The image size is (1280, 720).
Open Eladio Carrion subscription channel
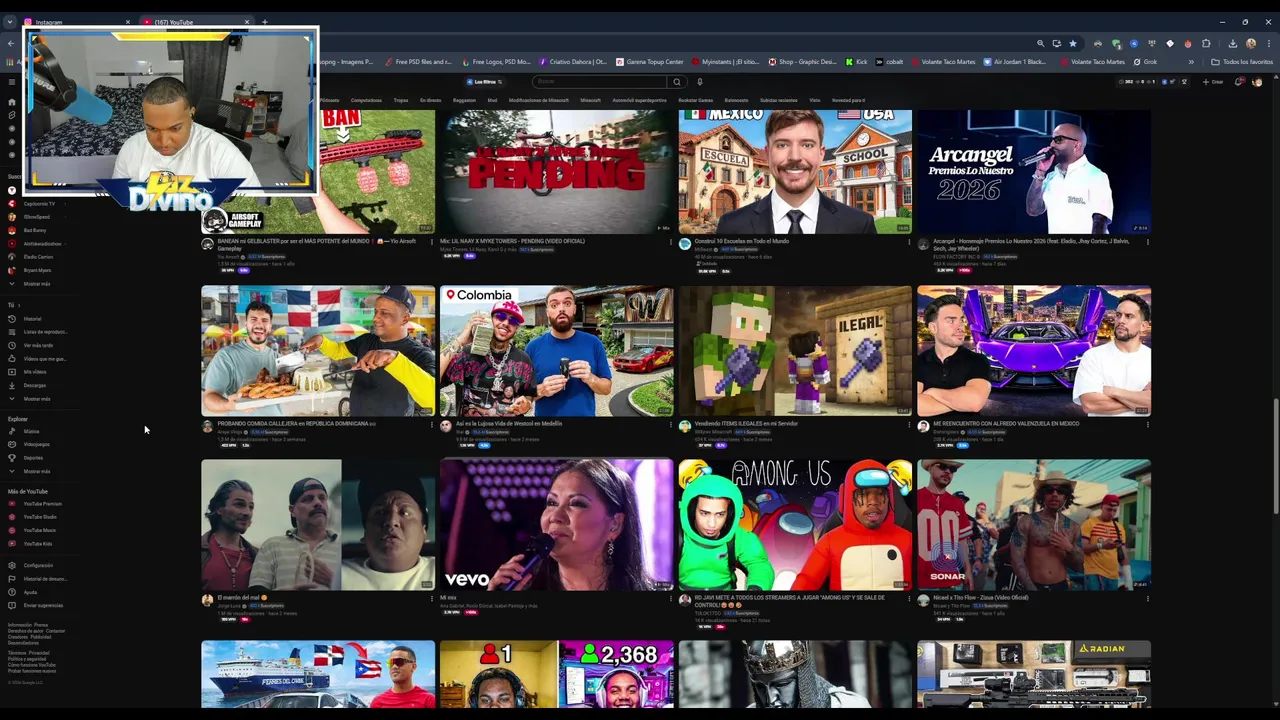click(x=38, y=257)
